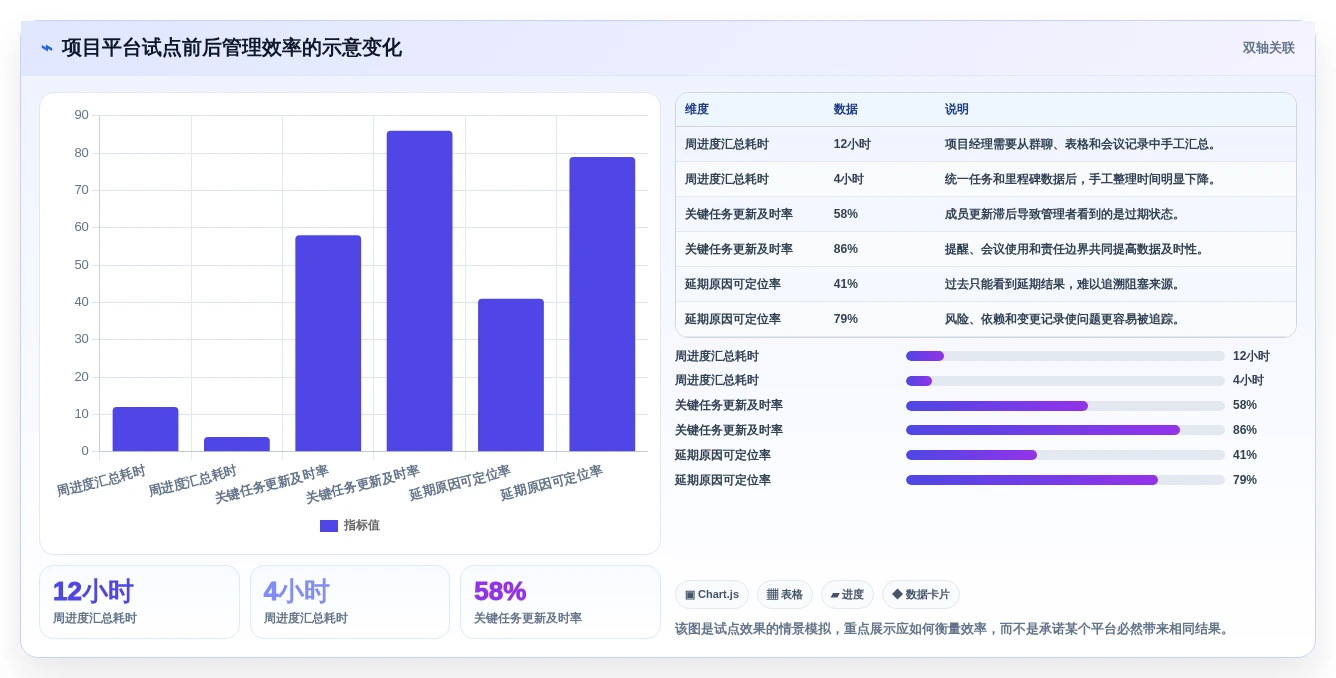Image resolution: width=1336 pixels, height=678 pixels.
Task: Click the progress bar labeled 58%
Action: 1065,406
